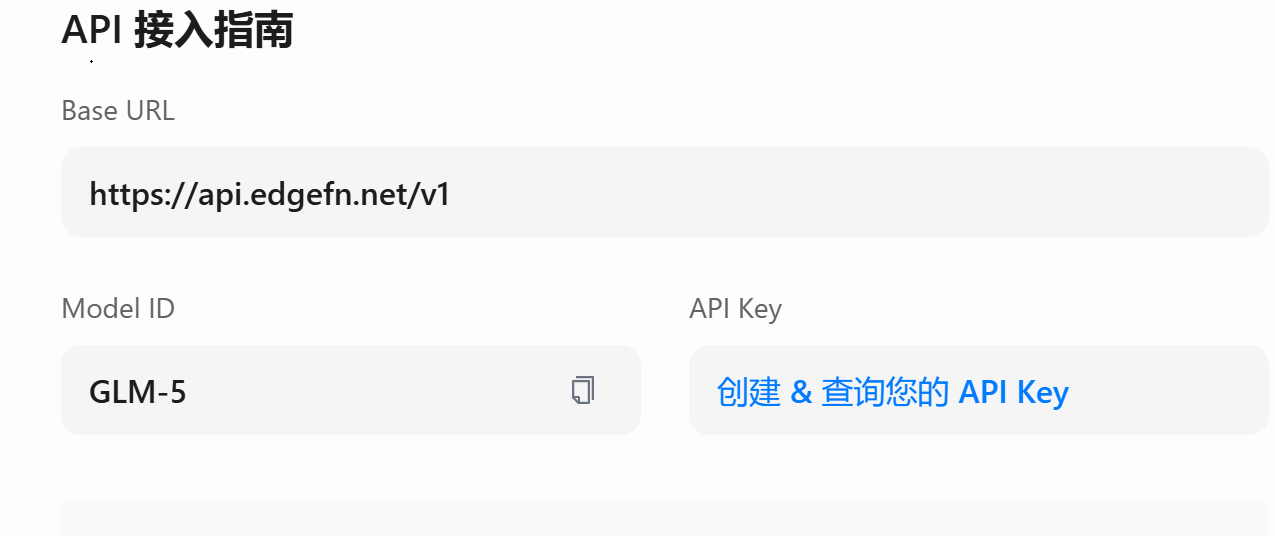Click the tiny black dot beneath the heading
Screen dimensions: 1275x536
(x=91, y=62)
